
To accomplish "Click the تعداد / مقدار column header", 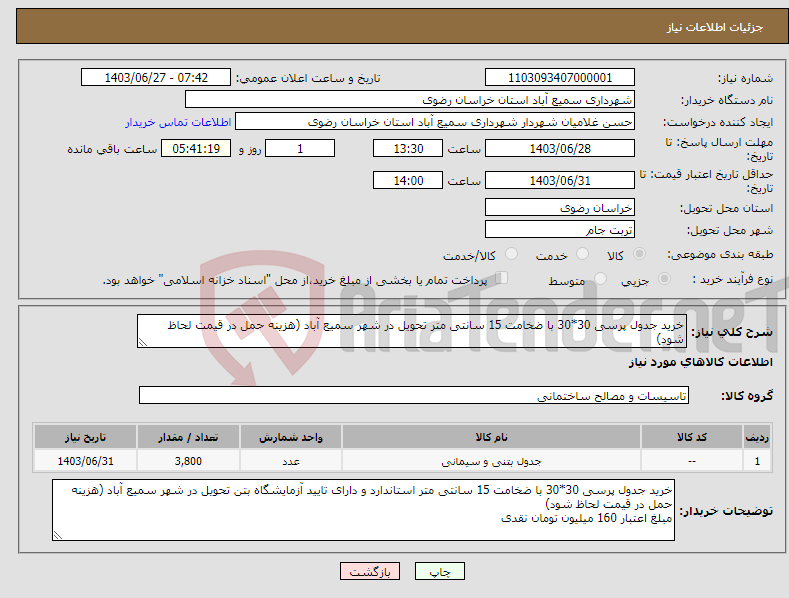I will pyautogui.click(x=188, y=437).
